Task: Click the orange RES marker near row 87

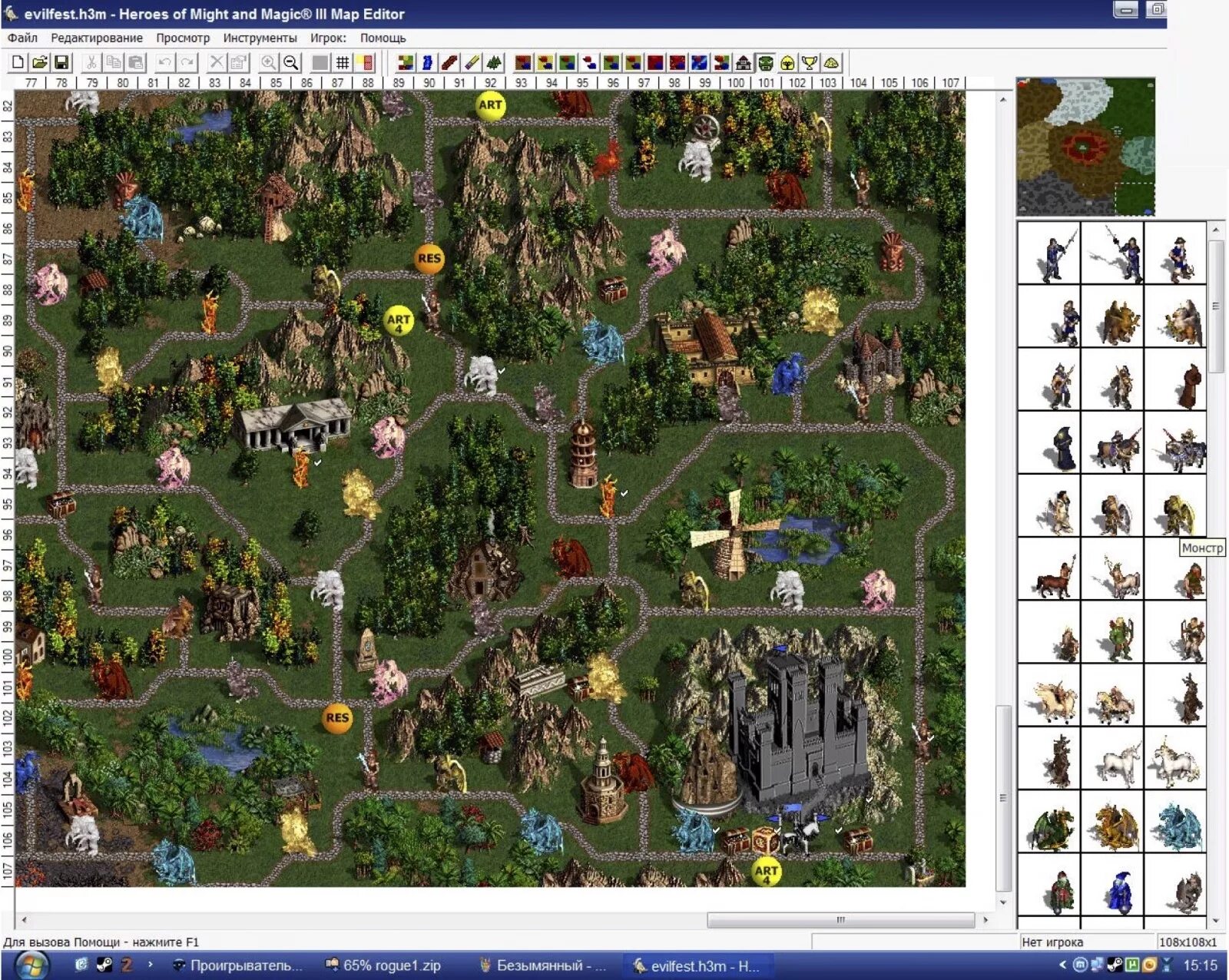Action: (429, 259)
